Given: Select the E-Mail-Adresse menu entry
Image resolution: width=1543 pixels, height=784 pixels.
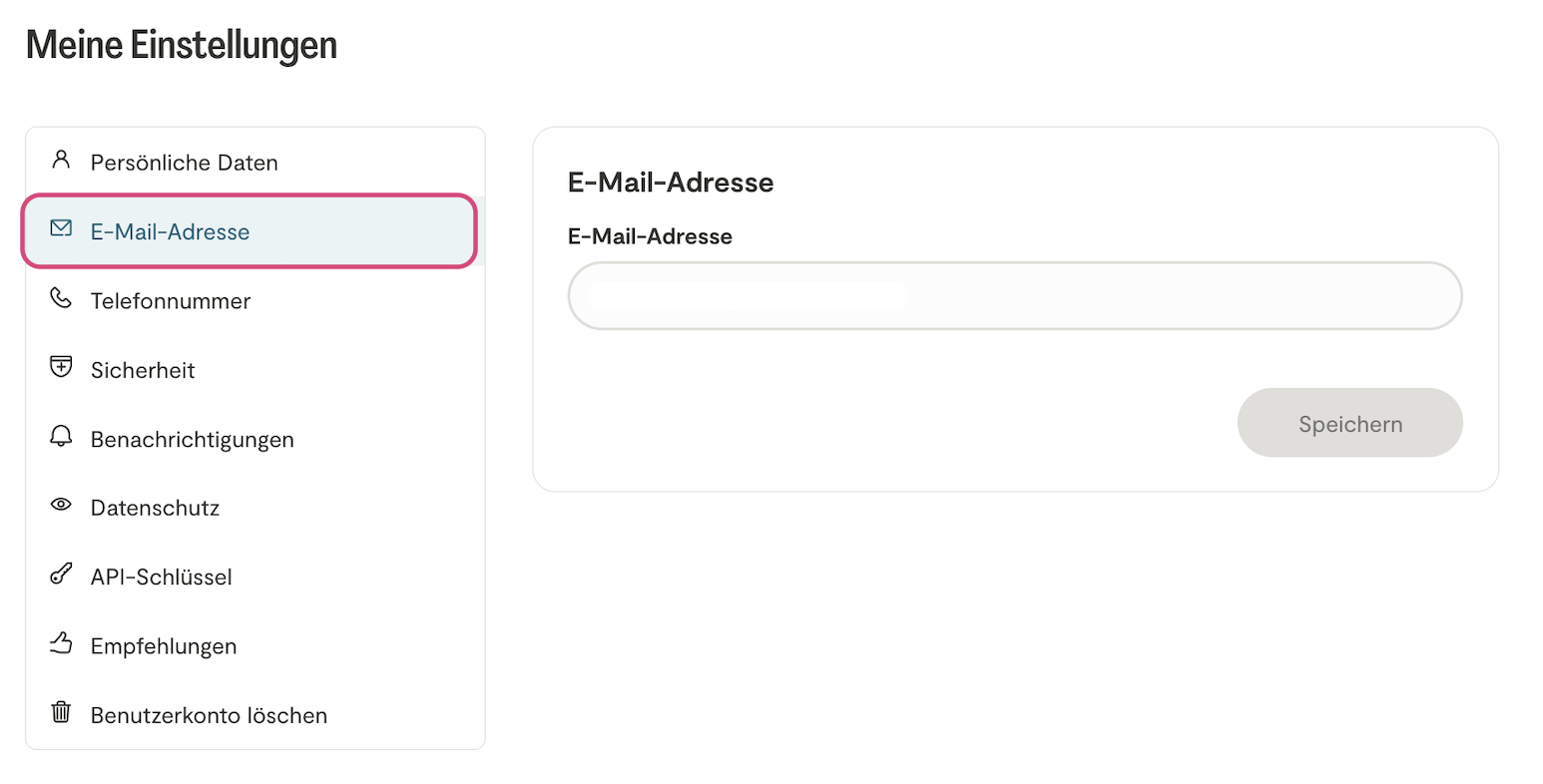Looking at the screenshot, I should point(170,231).
